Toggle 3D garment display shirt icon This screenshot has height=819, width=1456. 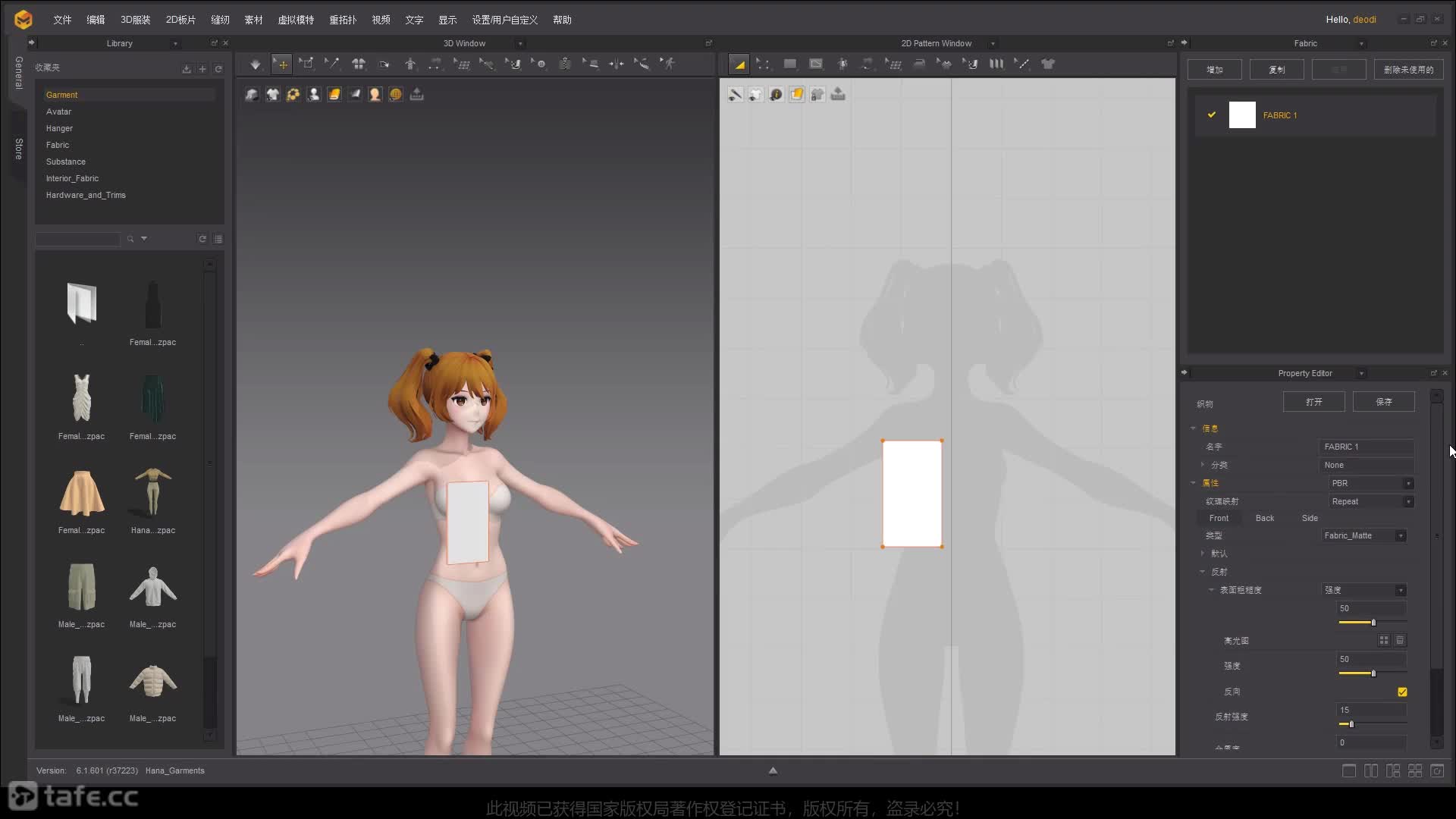pos(272,94)
